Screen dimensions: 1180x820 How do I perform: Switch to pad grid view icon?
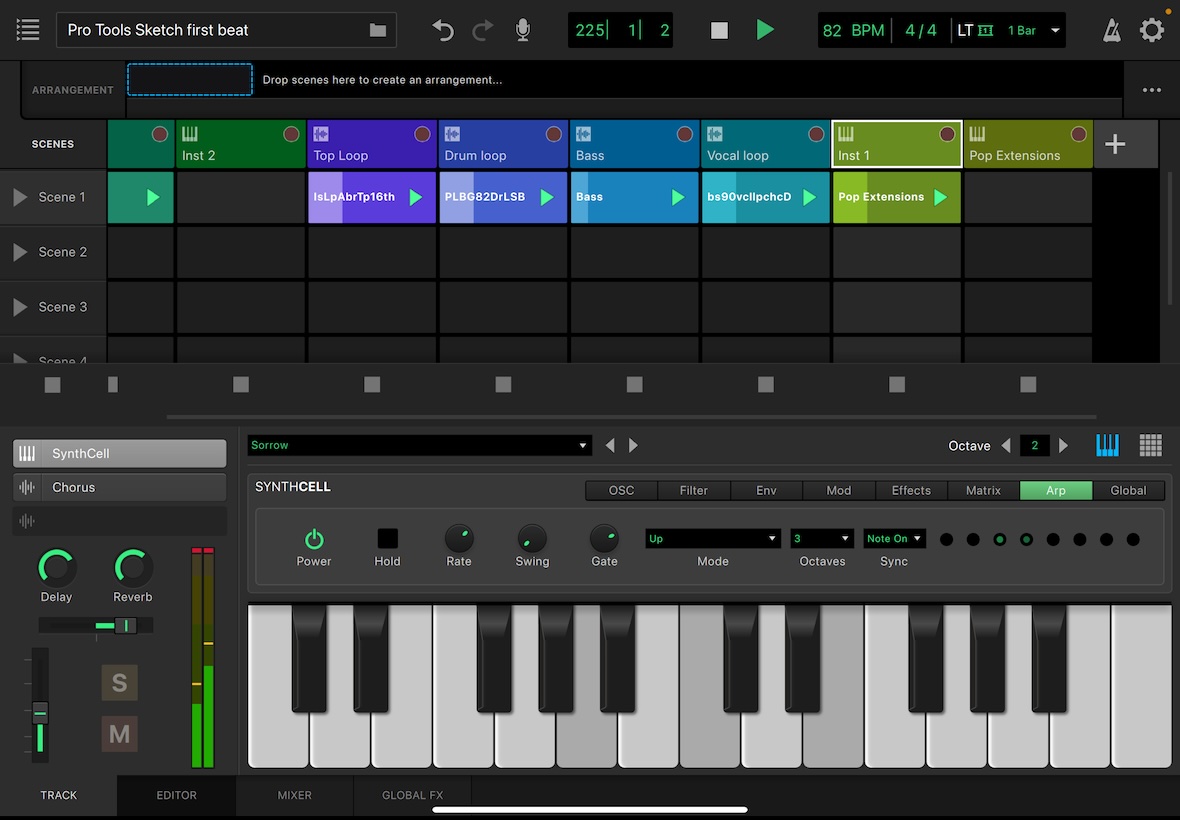1151,445
